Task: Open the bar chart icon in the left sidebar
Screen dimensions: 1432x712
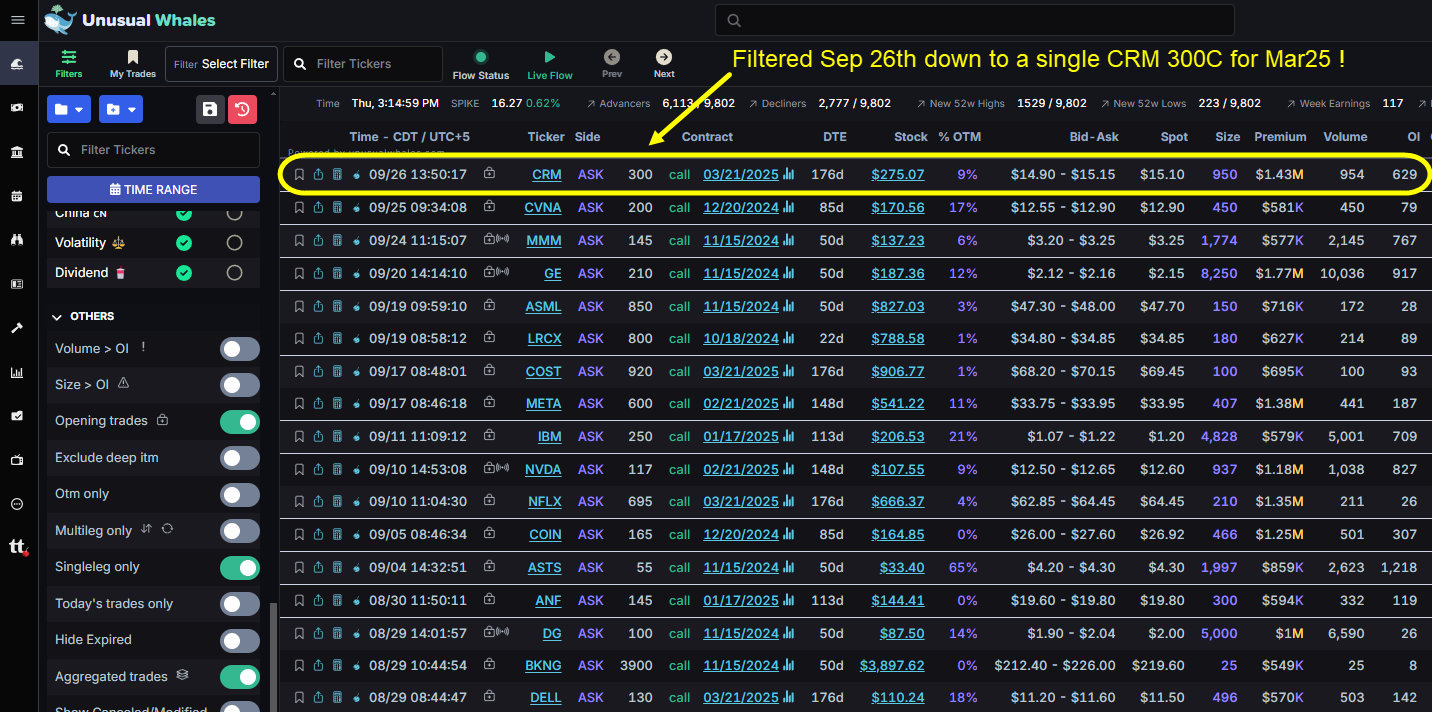Action: 17,372
